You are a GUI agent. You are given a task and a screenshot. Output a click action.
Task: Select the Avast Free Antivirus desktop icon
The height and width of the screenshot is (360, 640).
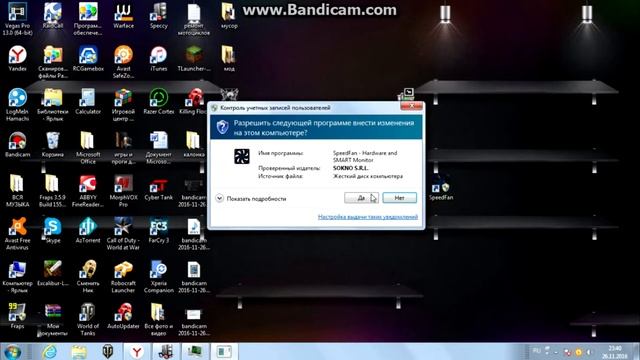tap(17, 233)
